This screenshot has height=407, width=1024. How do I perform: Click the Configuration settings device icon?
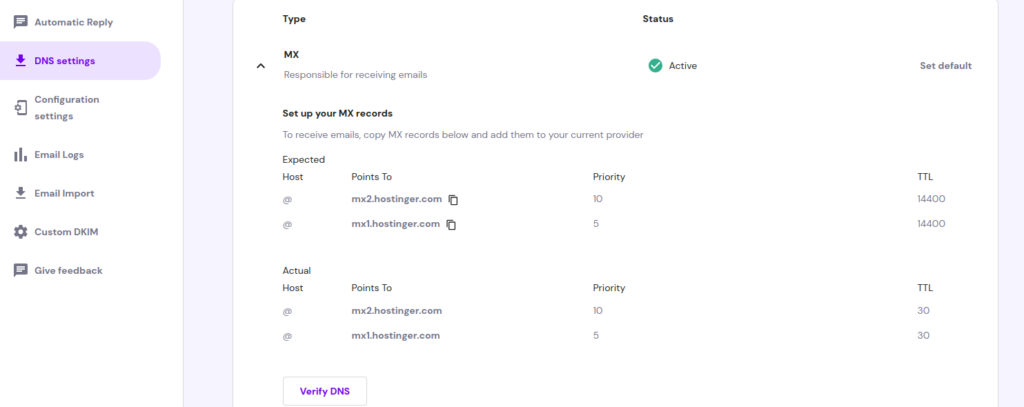21,108
